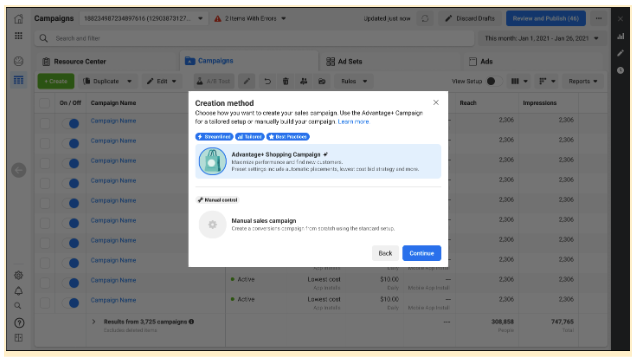Select the Advantage+ Shopping Campaign option

point(318,161)
